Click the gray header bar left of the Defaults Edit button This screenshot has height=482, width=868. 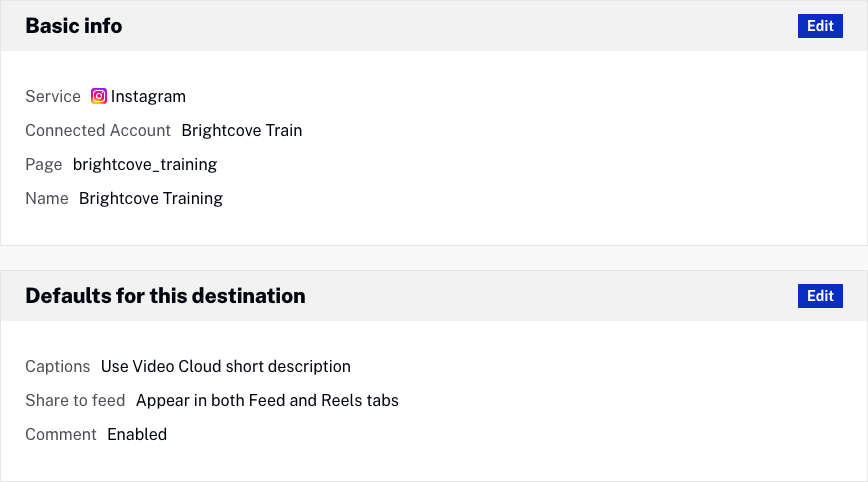[550, 296]
